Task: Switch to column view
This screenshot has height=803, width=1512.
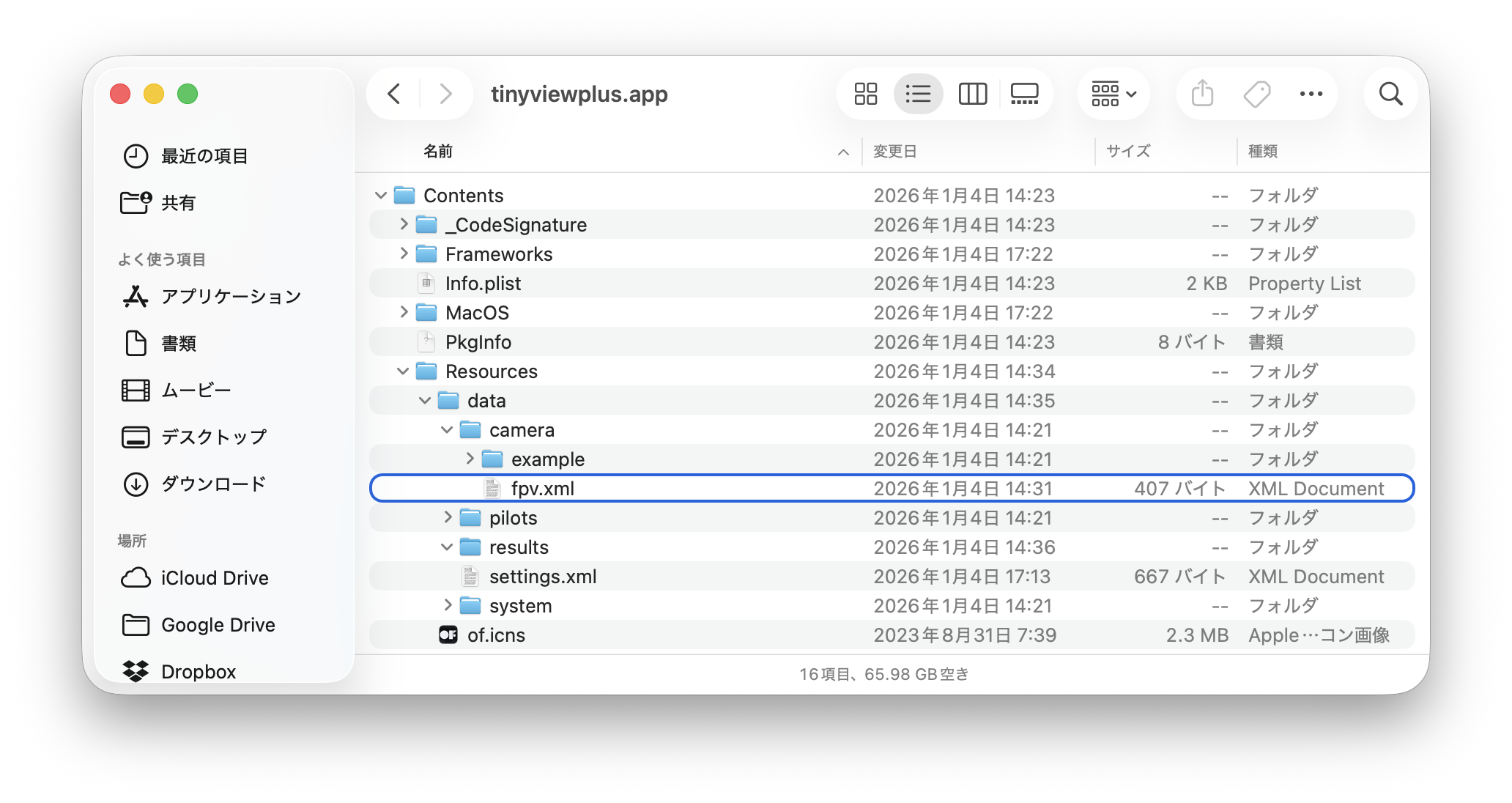Action: [x=972, y=94]
